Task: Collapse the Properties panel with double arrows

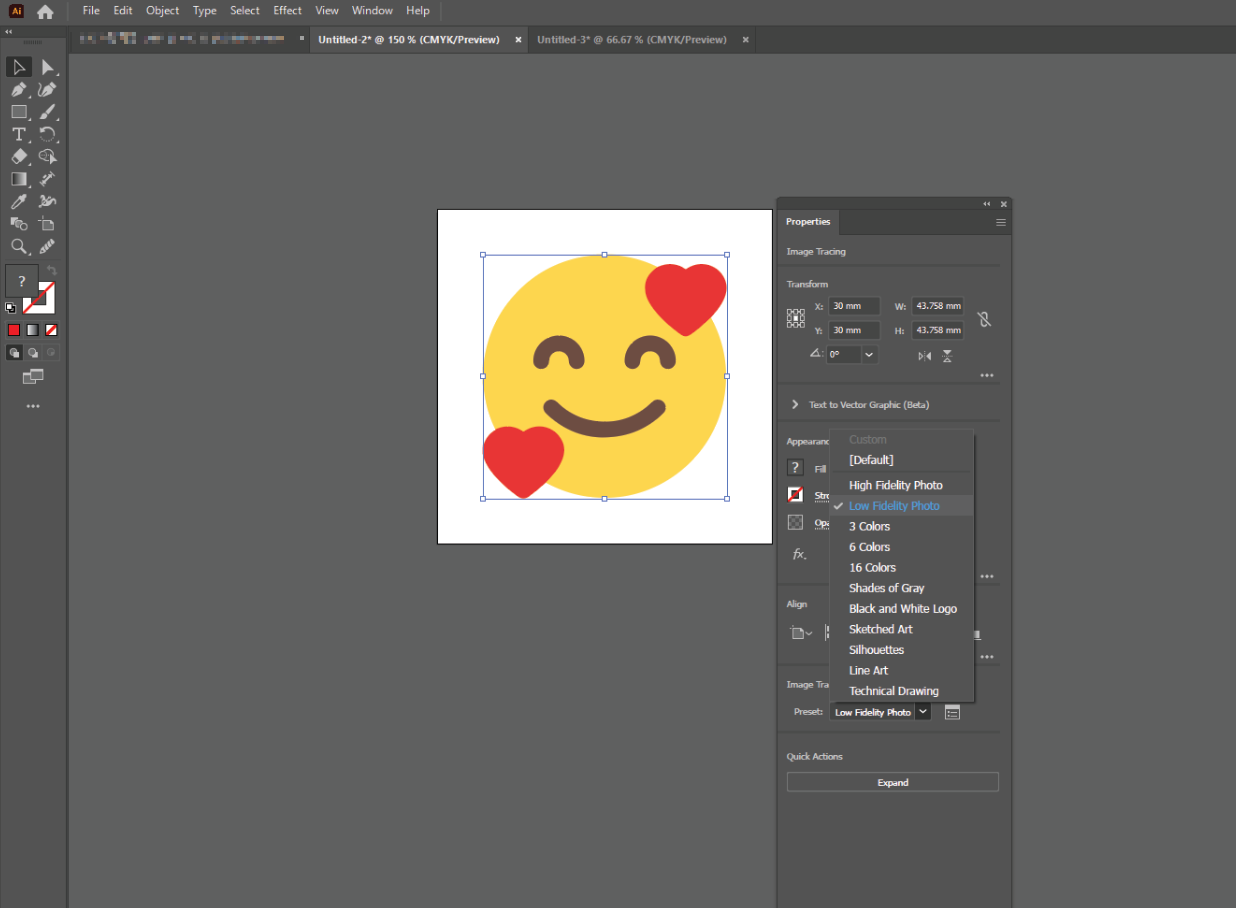Action: click(987, 204)
